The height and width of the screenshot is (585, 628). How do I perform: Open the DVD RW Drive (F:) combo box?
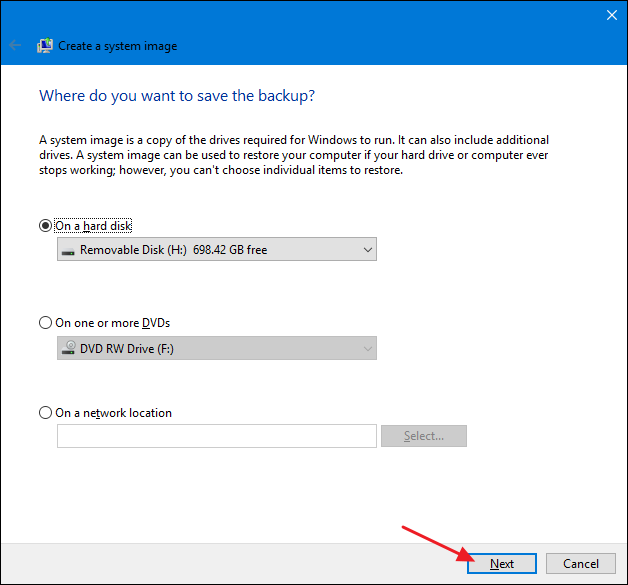(x=216, y=349)
